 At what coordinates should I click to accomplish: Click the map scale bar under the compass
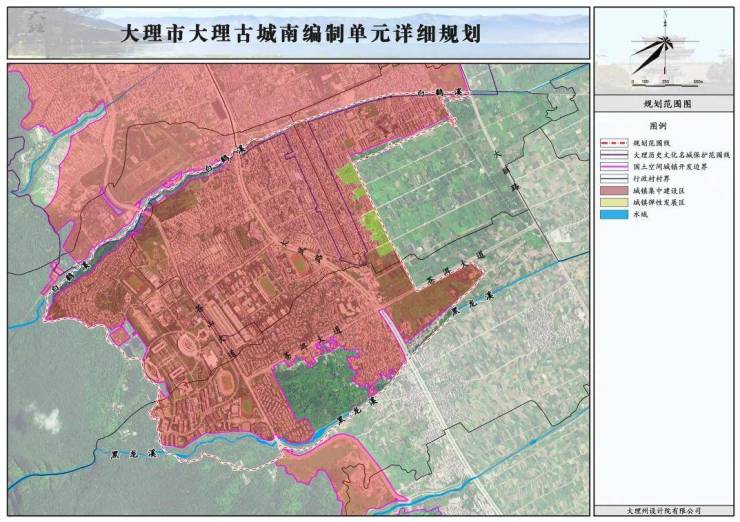(667, 83)
